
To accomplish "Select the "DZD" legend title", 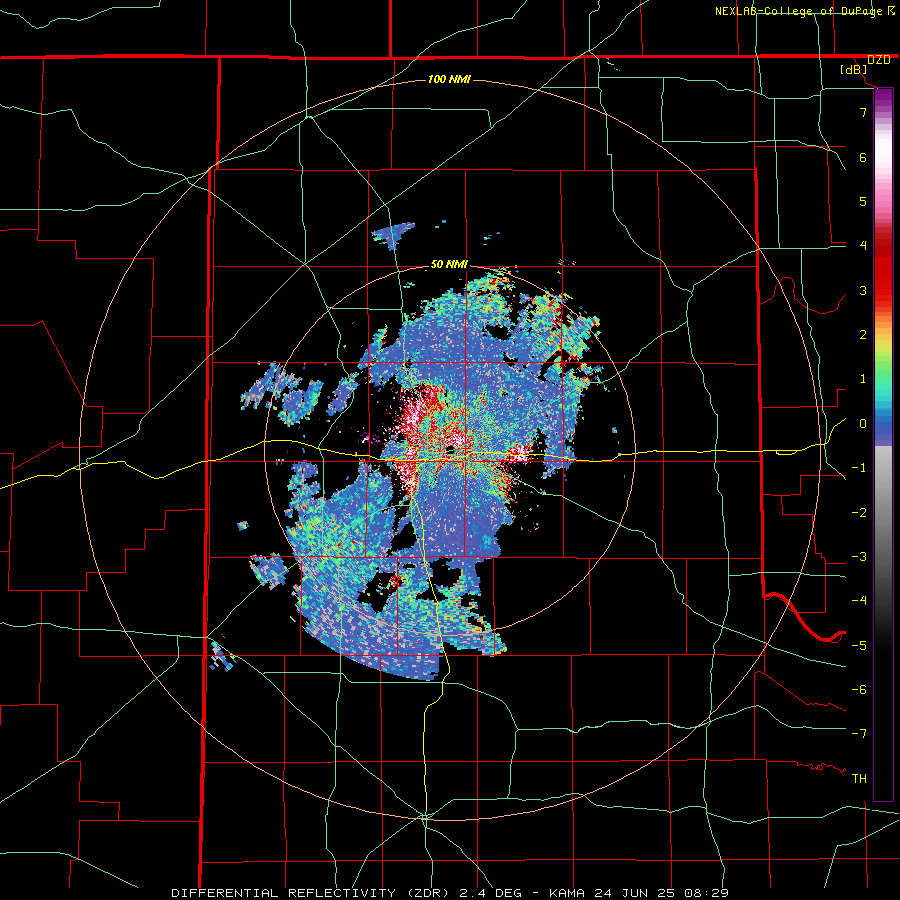I will pos(879,60).
